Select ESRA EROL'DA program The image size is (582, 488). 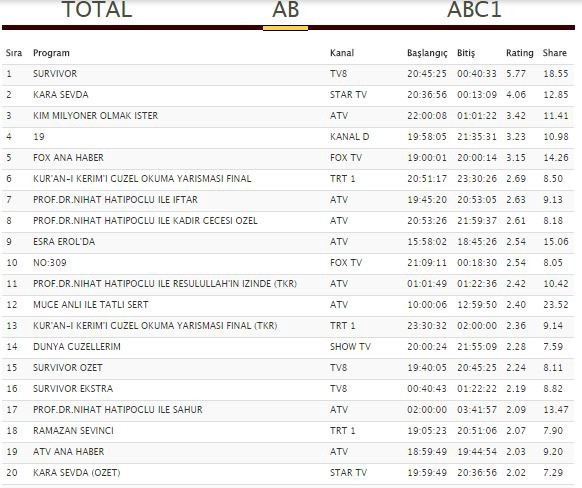point(64,242)
